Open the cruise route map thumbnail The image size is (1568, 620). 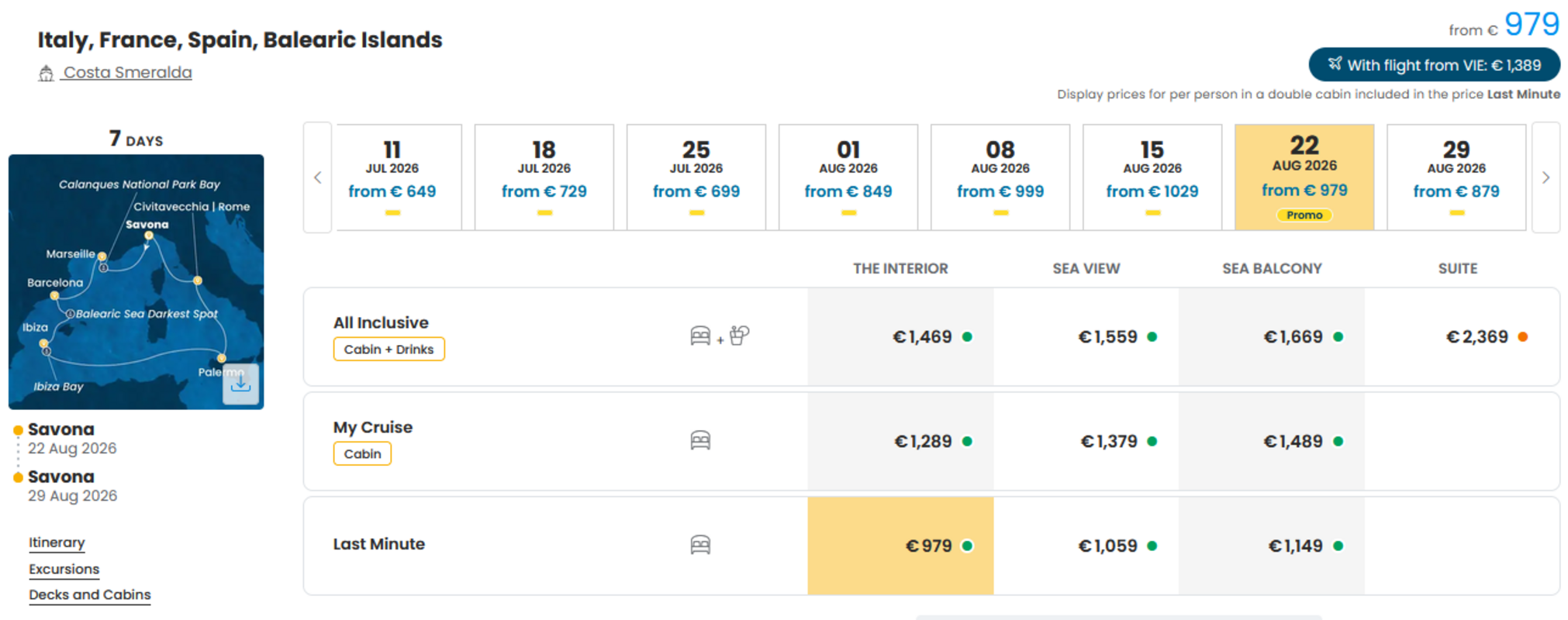[x=136, y=282]
